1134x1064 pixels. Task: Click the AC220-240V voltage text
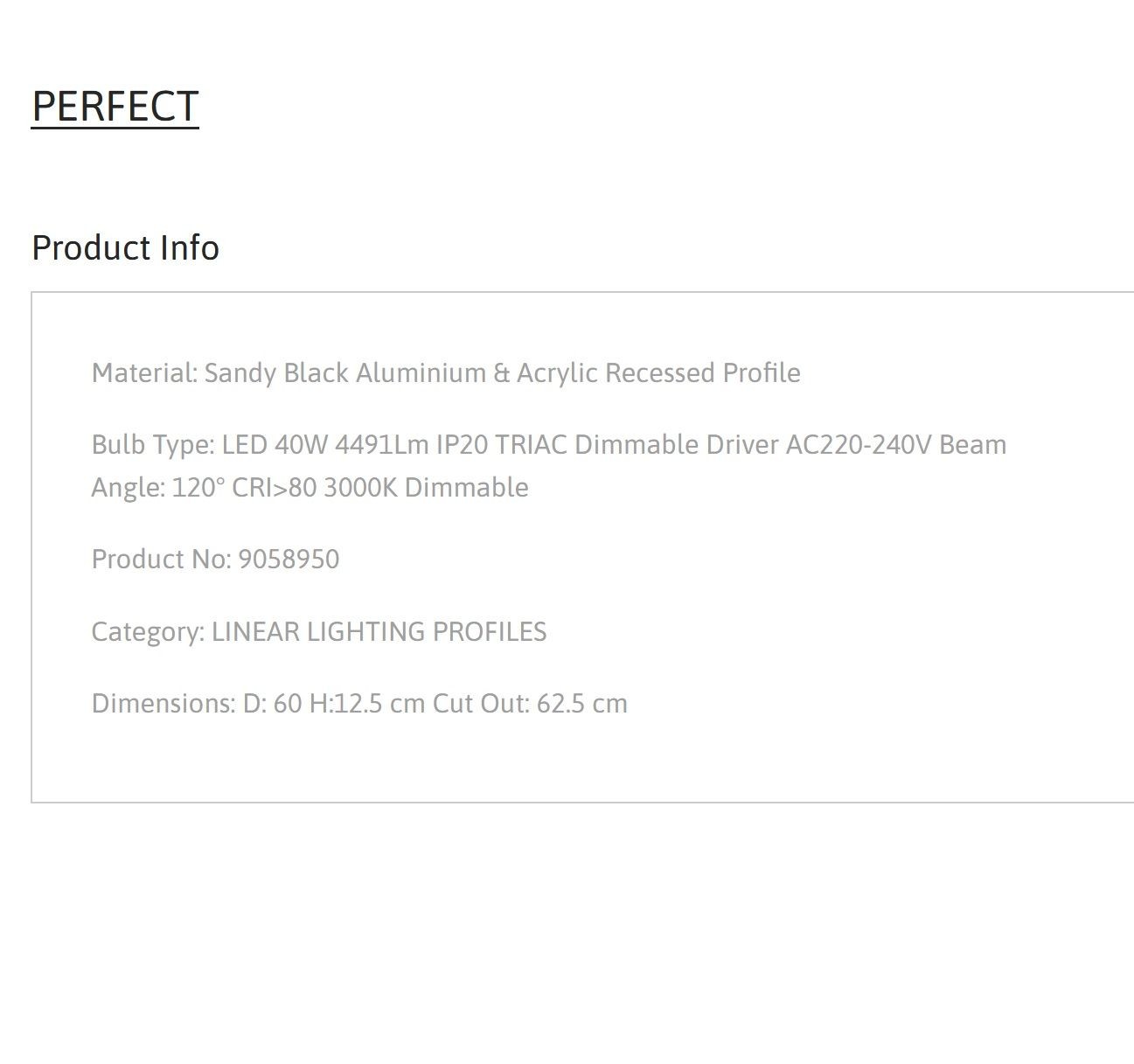tap(859, 445)
